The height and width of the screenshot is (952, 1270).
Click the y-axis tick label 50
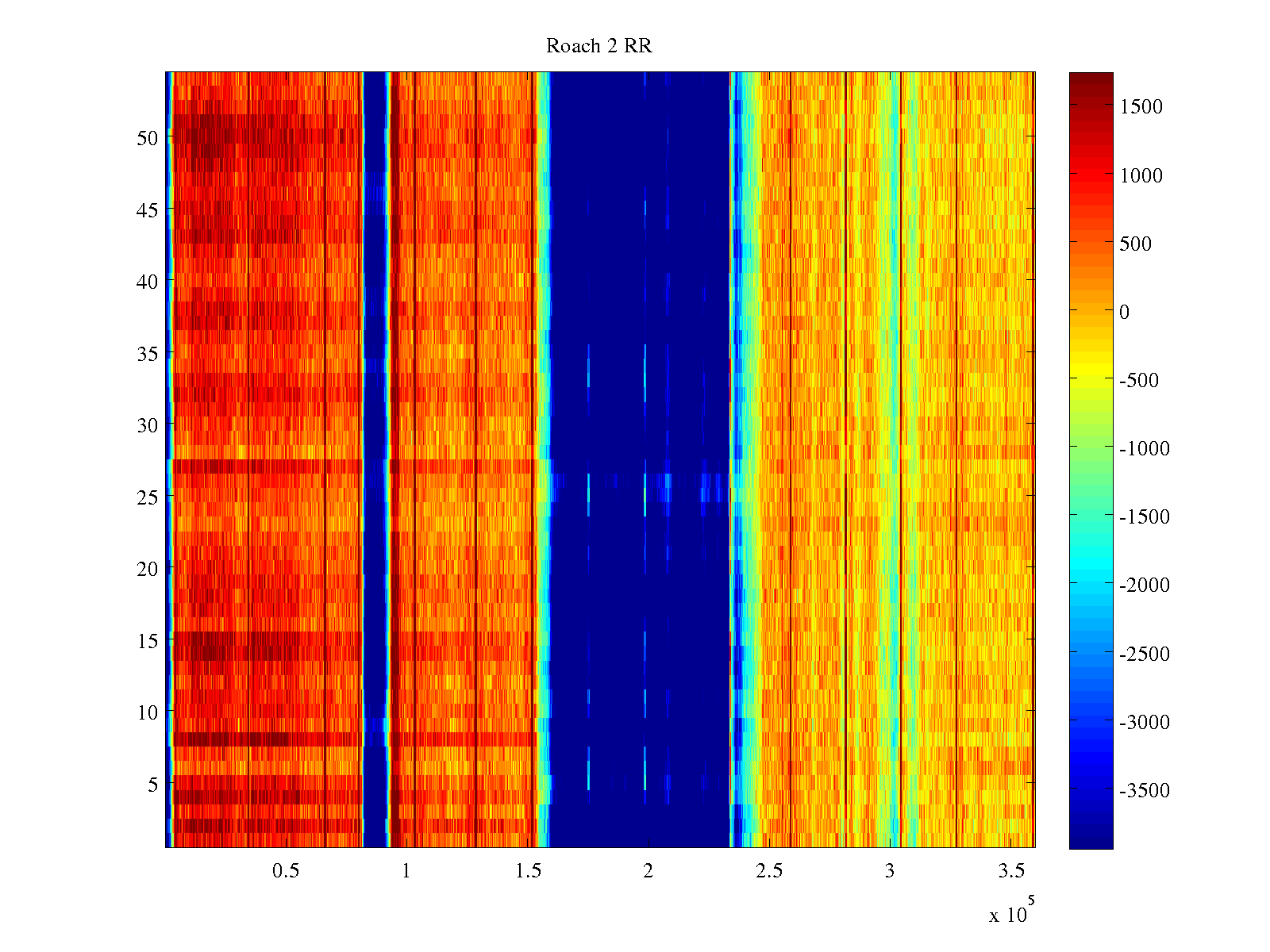pyautogui.click(x=148, y=138)
